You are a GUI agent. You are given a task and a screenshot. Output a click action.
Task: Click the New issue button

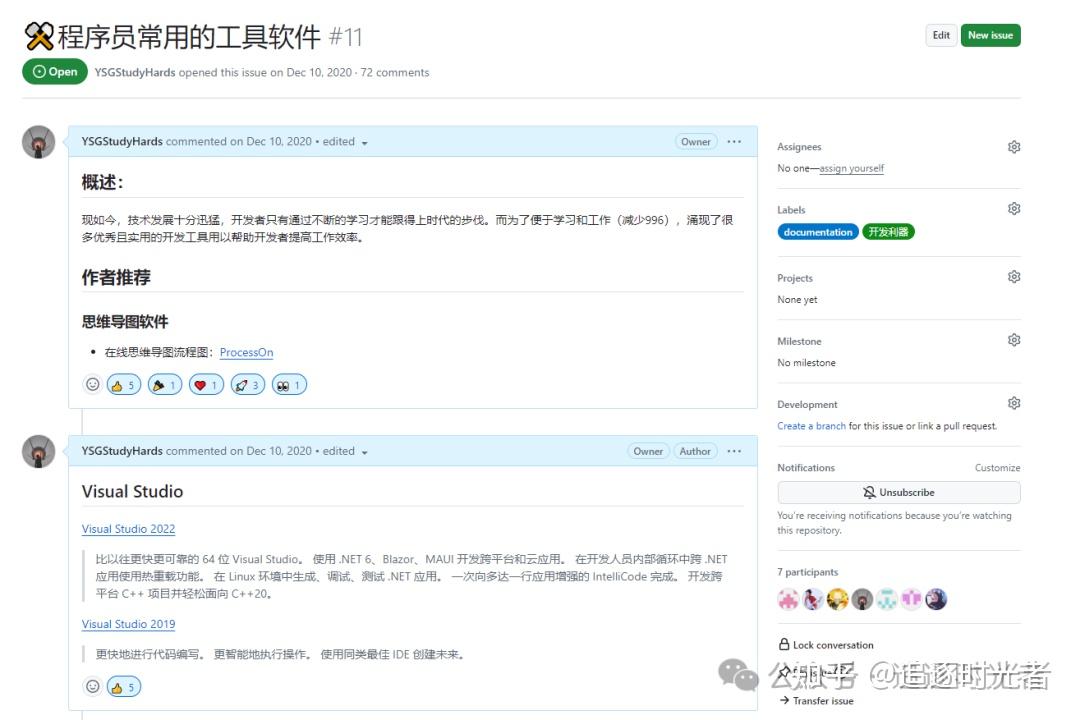(990, 34)
